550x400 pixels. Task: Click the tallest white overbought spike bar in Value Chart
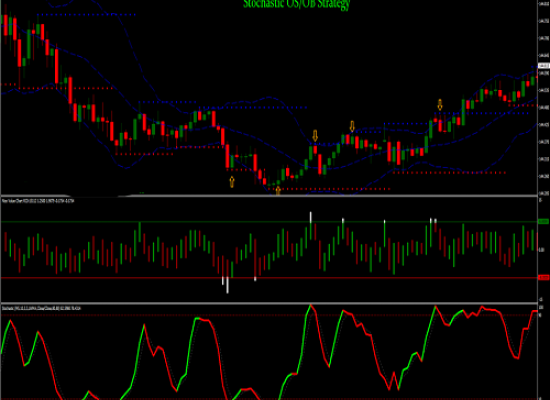pos(311,217)
